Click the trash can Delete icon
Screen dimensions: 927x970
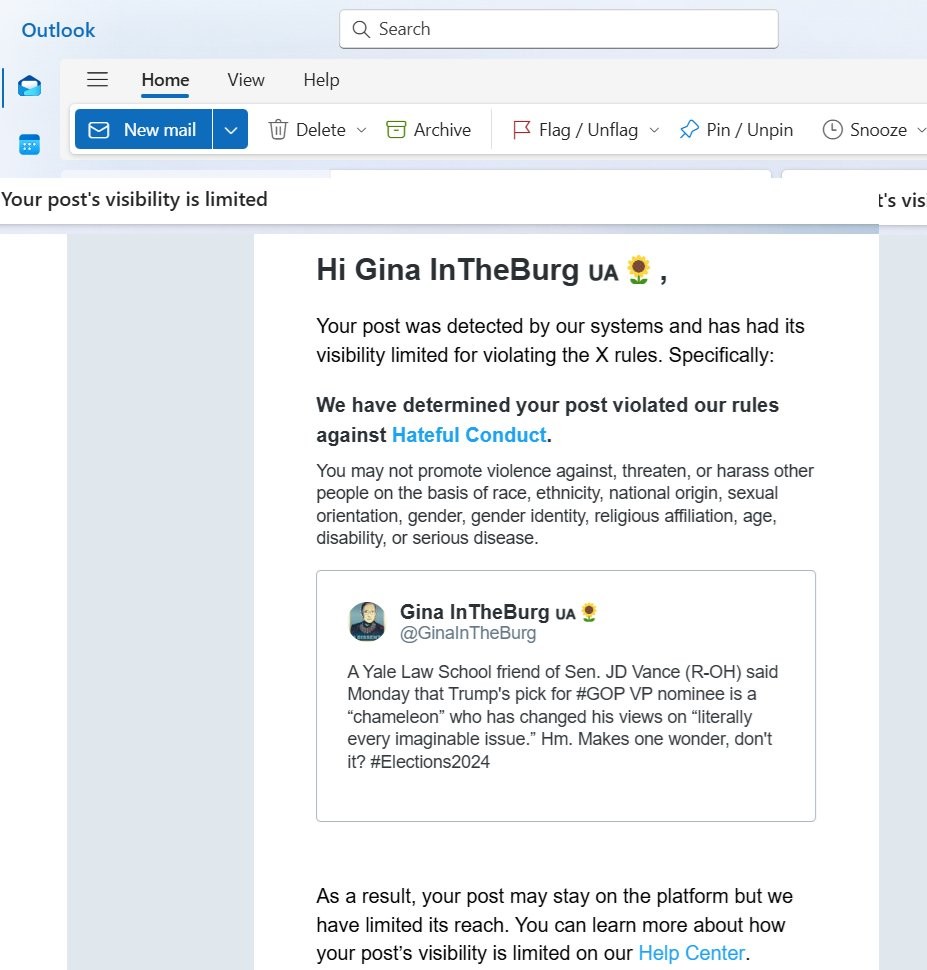coord(278,130)
